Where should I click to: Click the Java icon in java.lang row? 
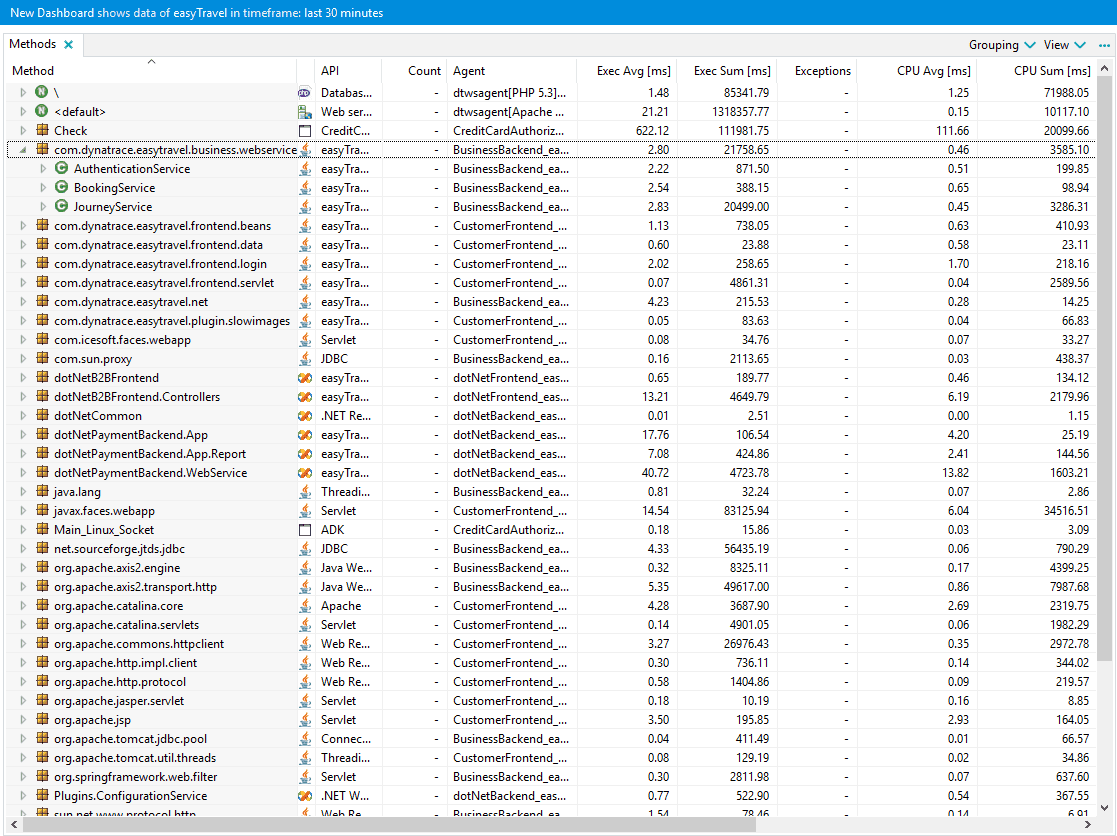point(305,492)
